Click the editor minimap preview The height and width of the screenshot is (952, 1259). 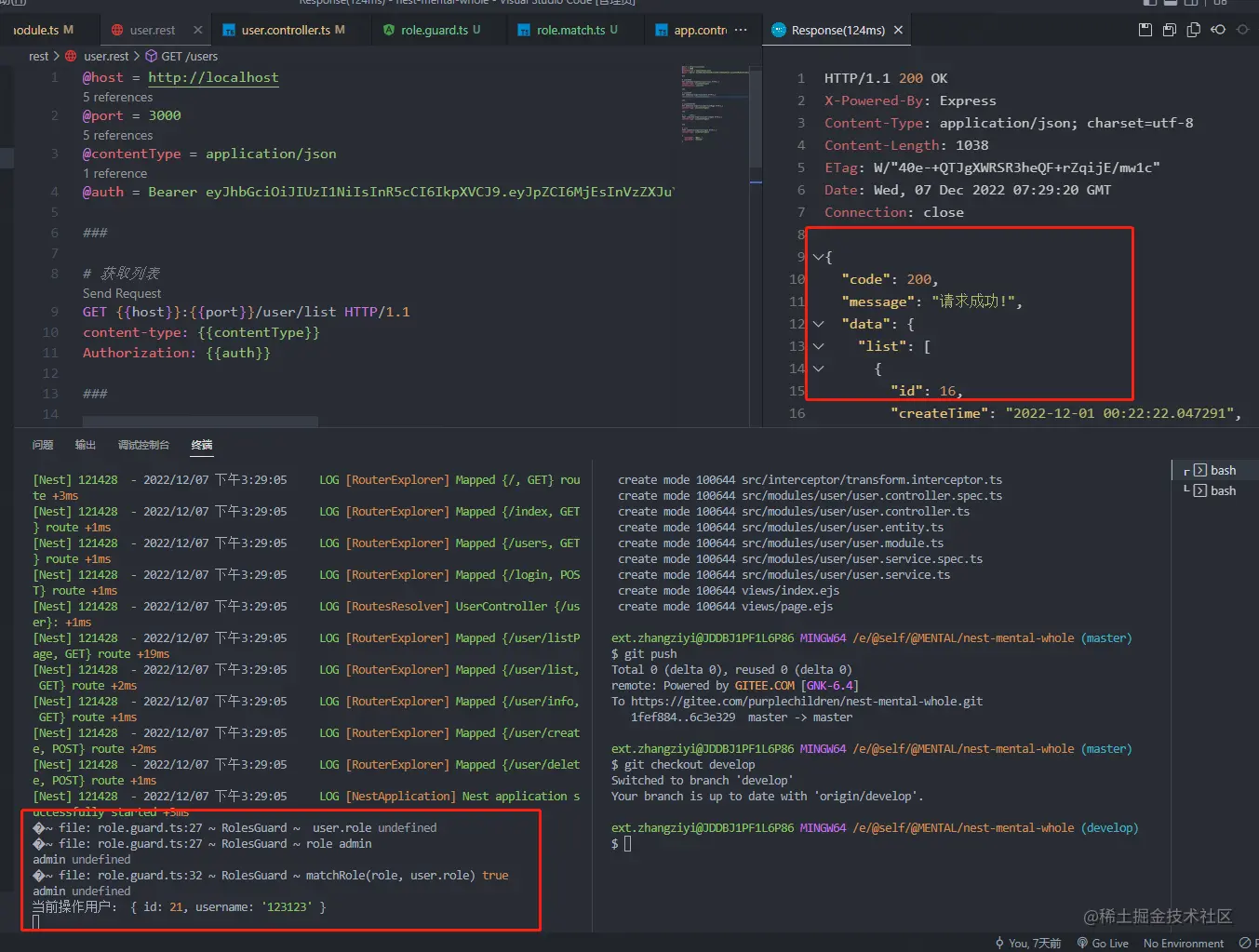click(715, 102)
